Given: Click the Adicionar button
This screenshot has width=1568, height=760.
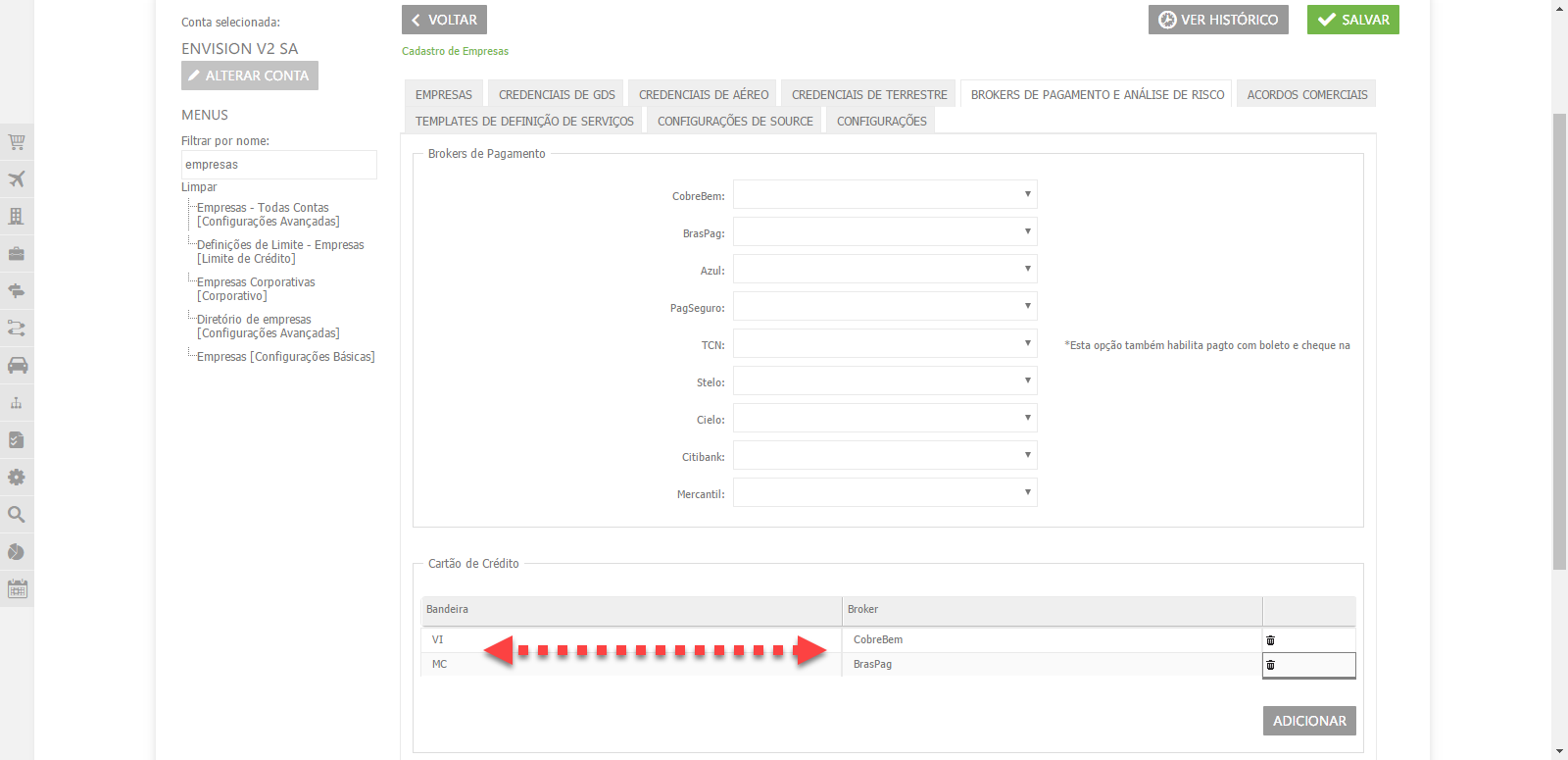Looking at the screenshot, I should click(x=1309, y=721).
